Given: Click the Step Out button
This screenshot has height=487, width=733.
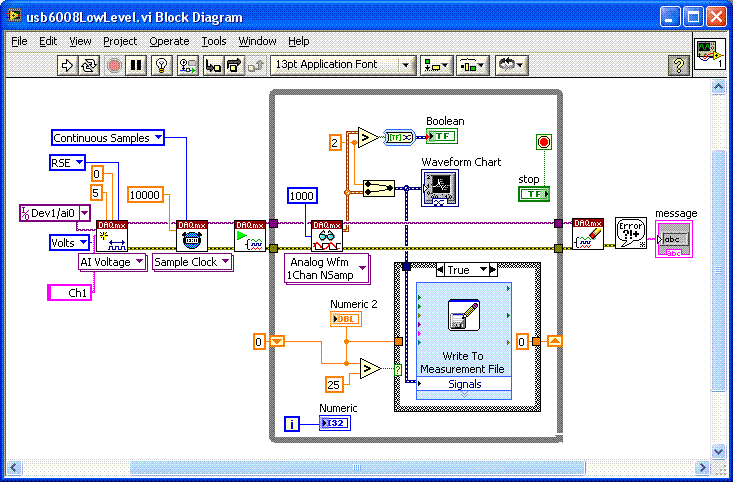Looking at the screenshot, I should pos(256,65).
